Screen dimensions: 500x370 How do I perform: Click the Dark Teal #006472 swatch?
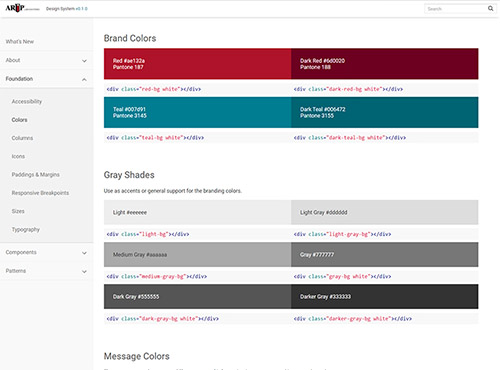pos(385,112)
